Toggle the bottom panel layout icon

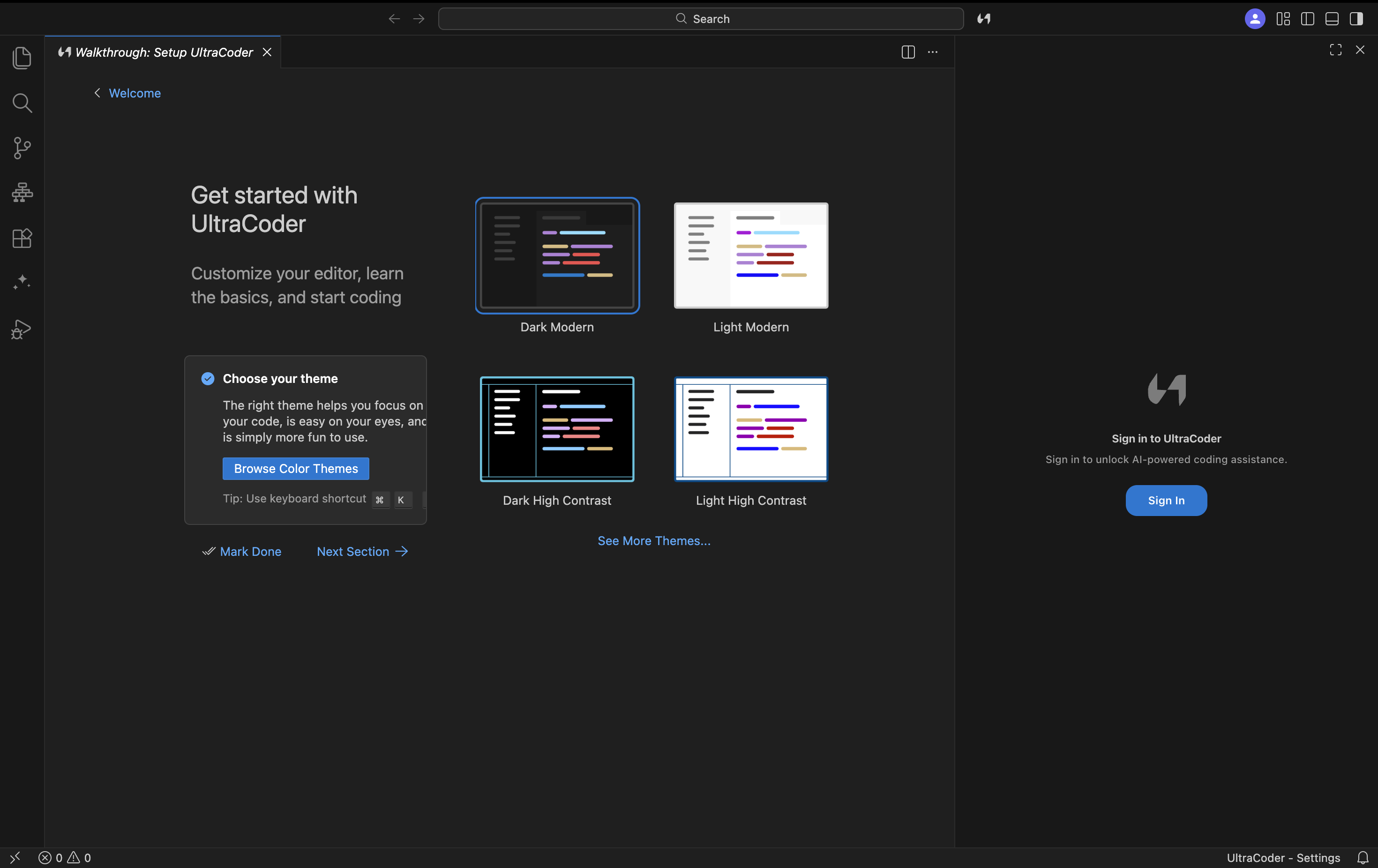1332,19
